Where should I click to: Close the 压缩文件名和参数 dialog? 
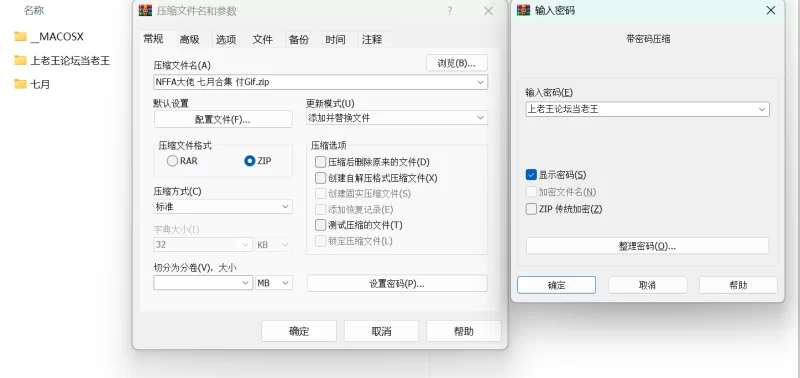click(x=488, y=11)
